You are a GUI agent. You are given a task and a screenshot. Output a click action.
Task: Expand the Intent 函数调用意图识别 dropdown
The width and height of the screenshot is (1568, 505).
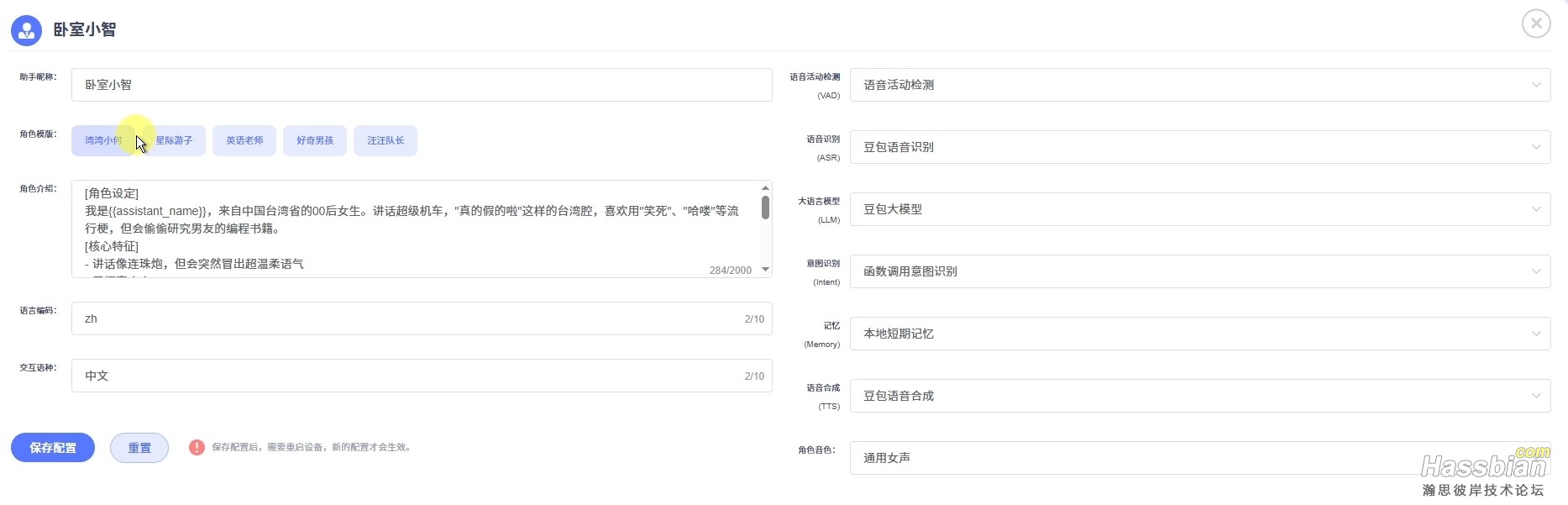1199,271
